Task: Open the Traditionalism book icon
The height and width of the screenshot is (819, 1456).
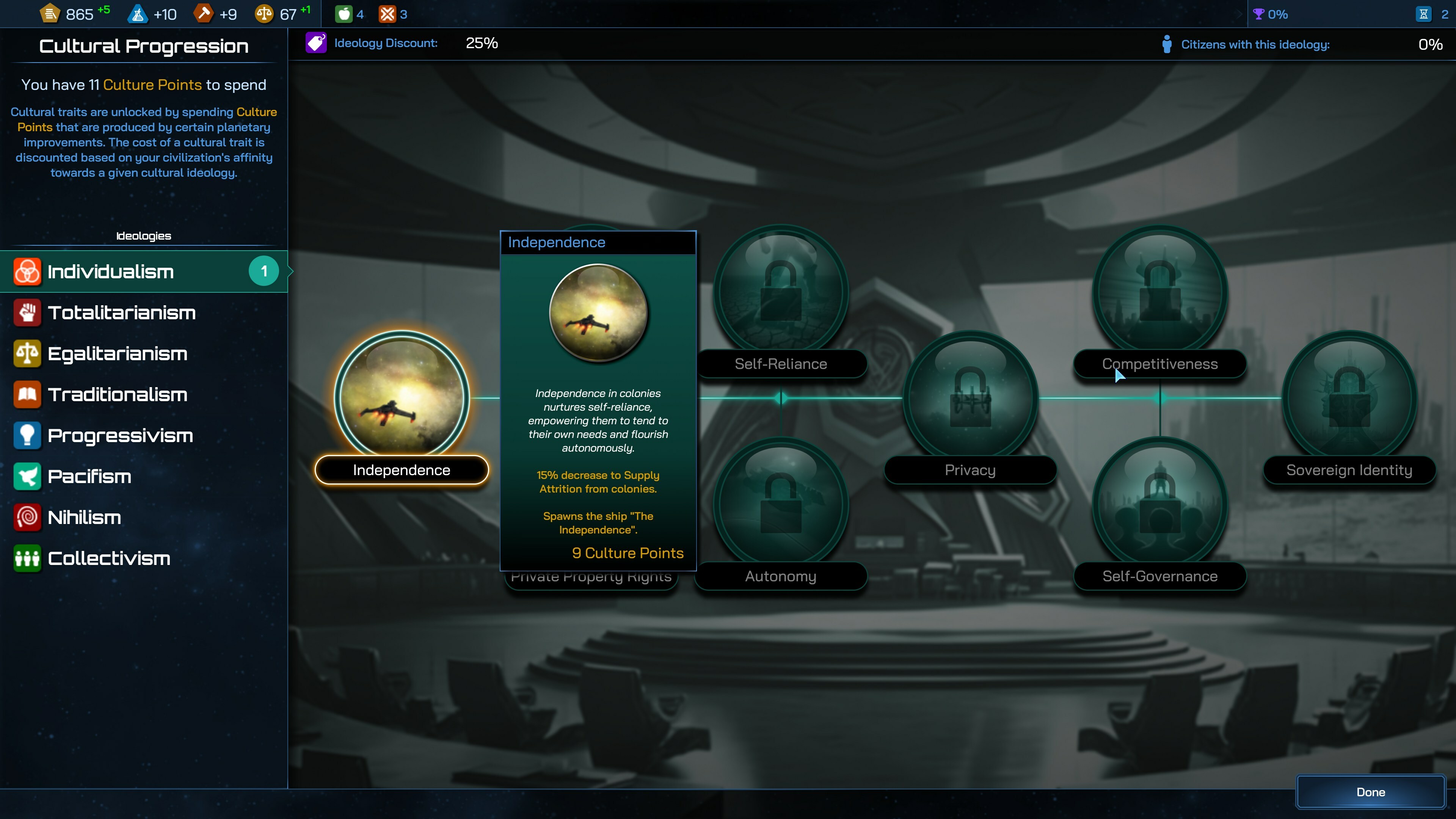Action: click(x=27, y=394)
